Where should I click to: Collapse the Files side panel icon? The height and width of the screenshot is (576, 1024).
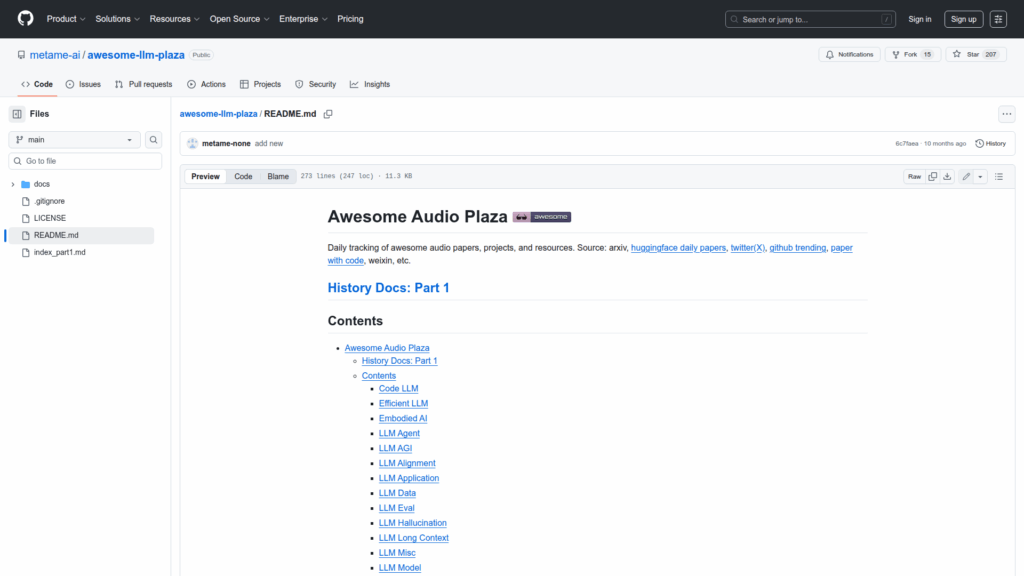tap(17, 114)
